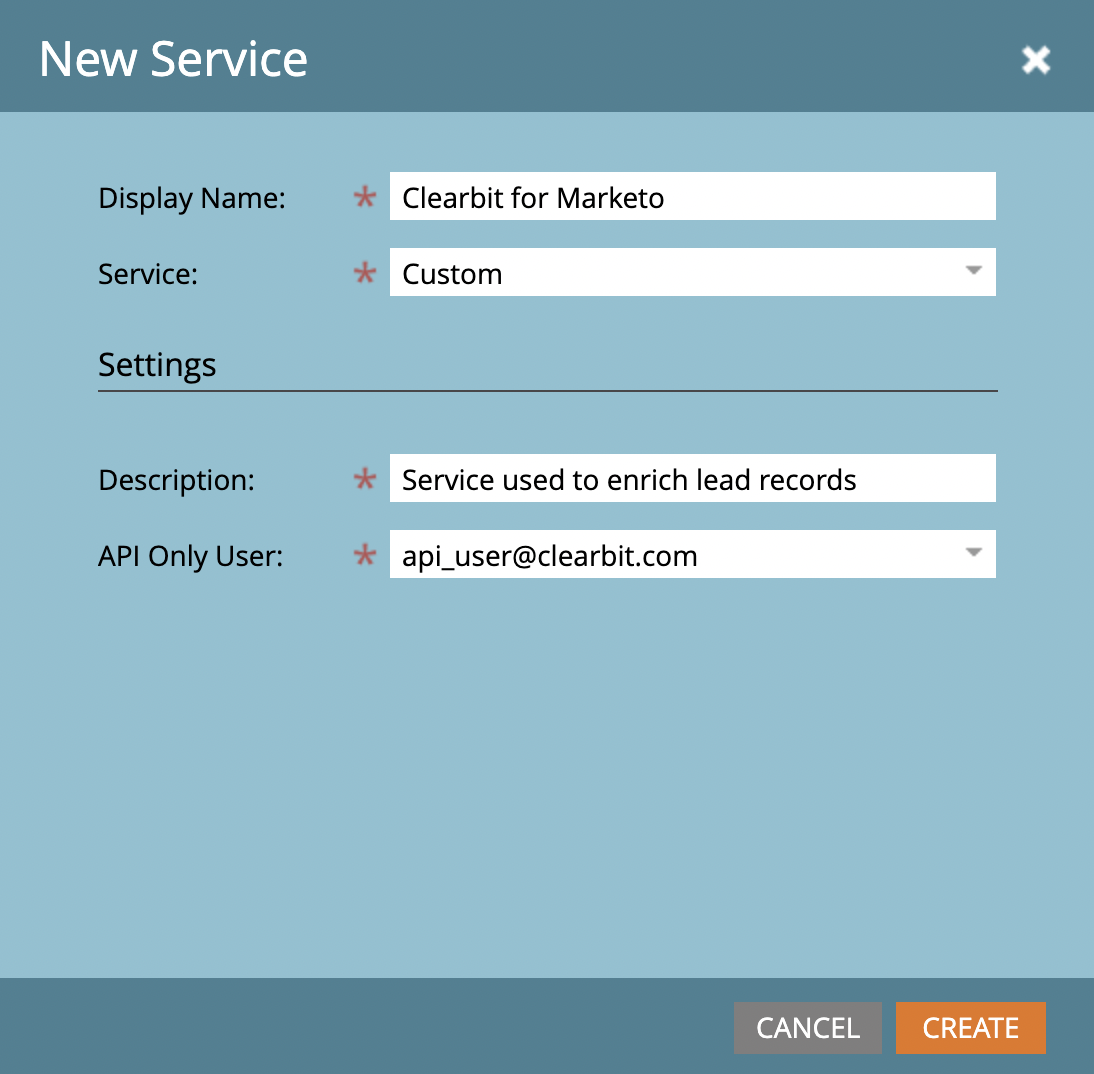Click the CANCEL button
This screenshot has height=1074, width=1094.
(x=807, y=1028)
